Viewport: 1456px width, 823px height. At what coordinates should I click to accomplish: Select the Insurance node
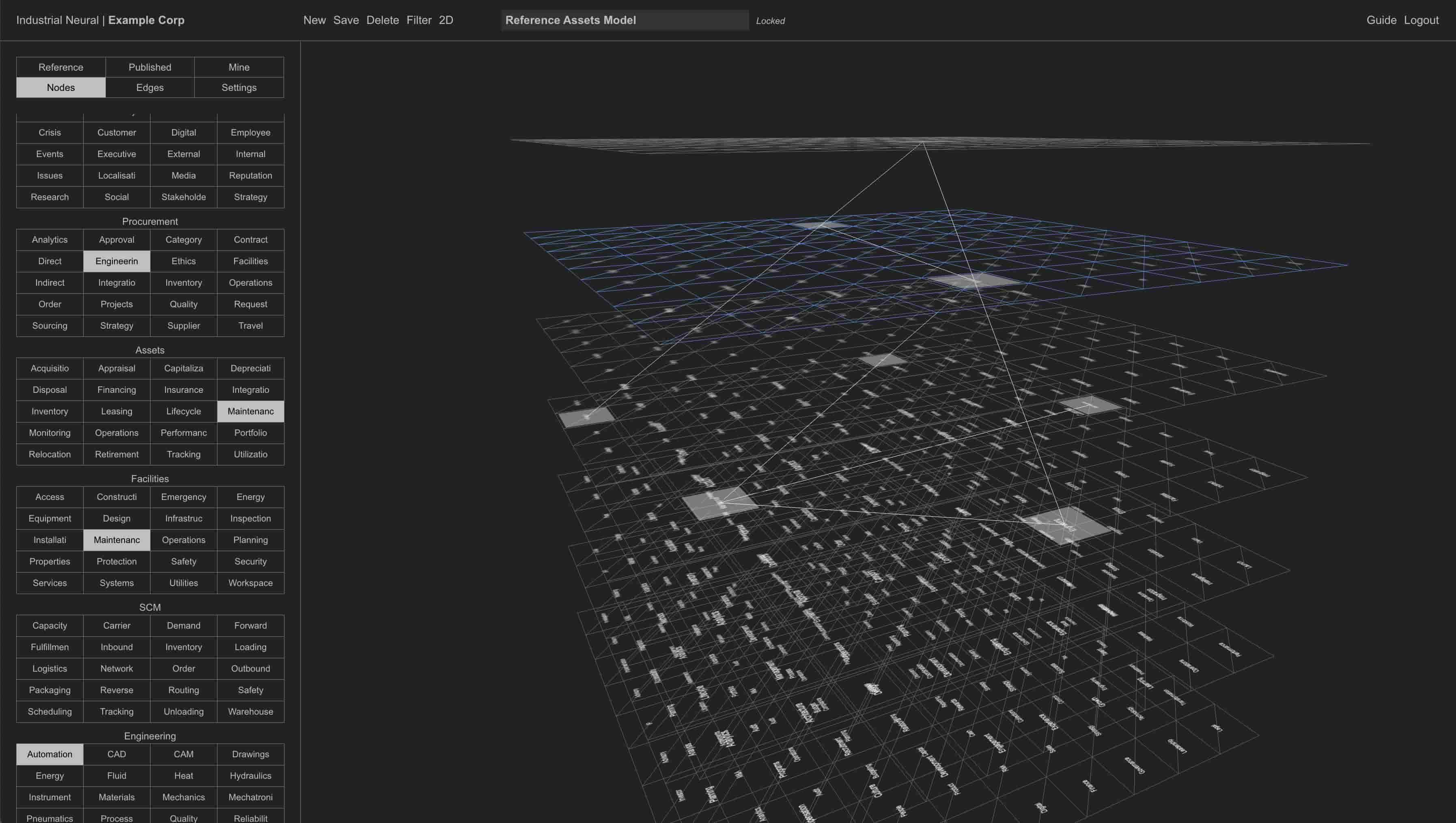(184, 390)
